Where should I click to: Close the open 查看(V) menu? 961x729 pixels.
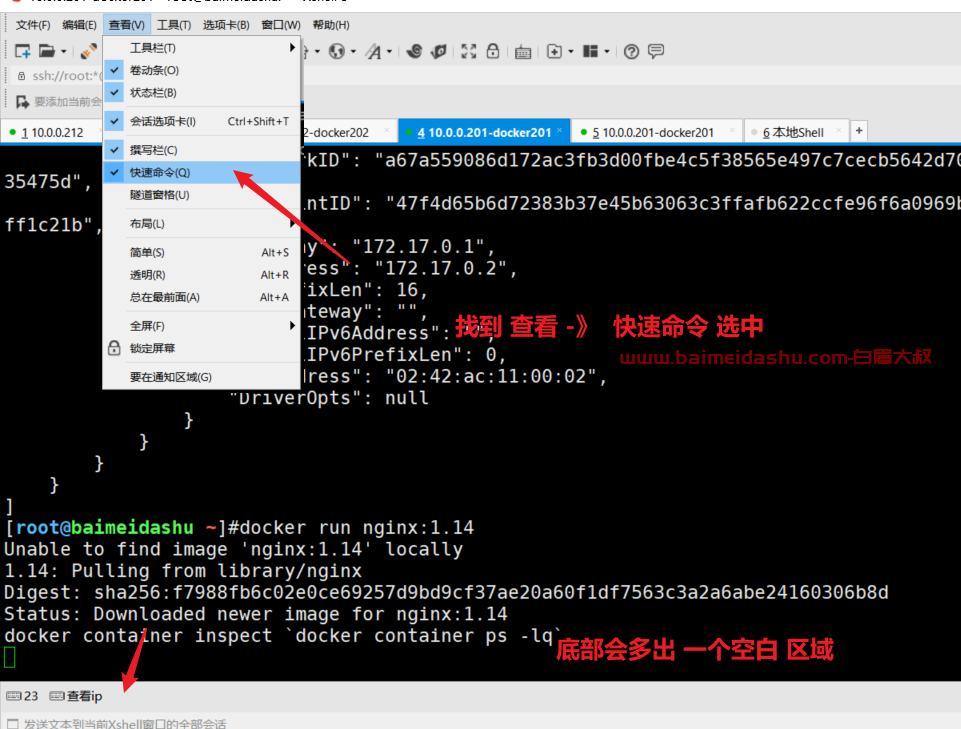127,25
